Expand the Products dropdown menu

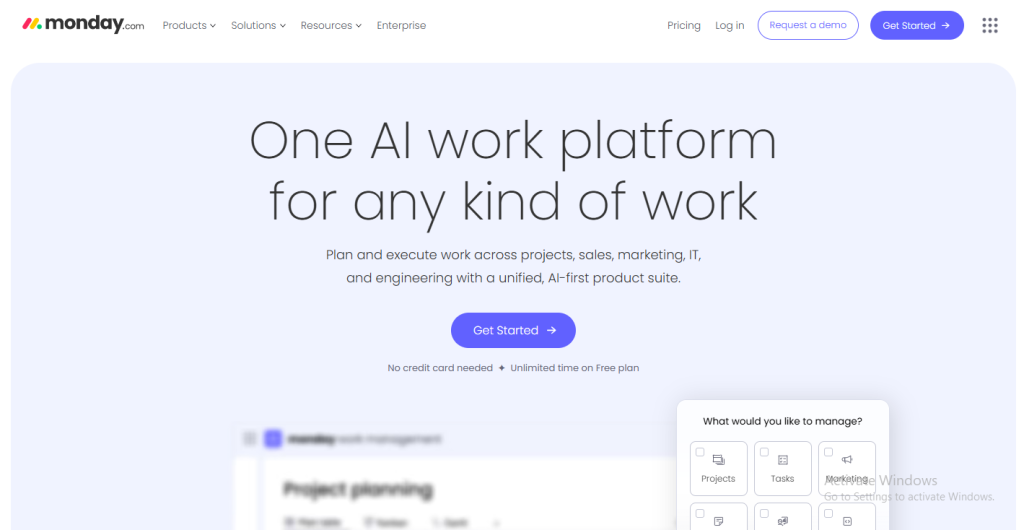189,26
